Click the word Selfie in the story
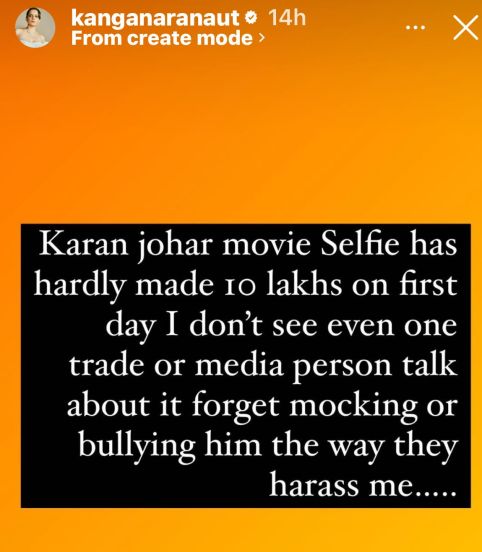 point(360,244)
